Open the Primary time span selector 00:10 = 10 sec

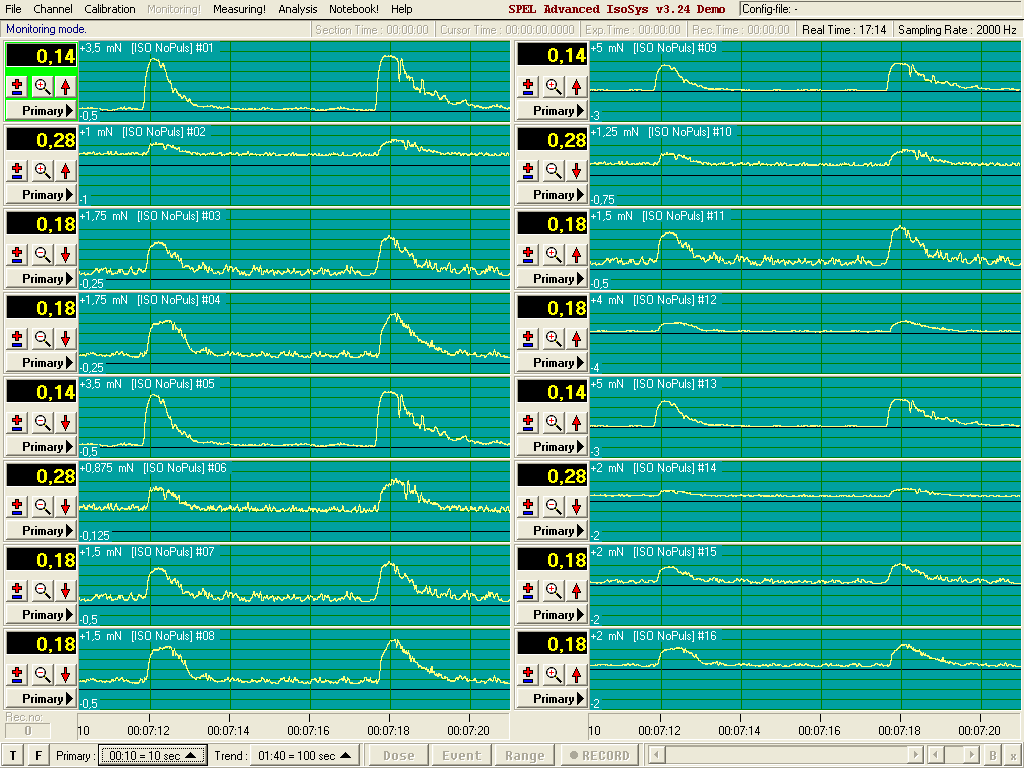click(153, 756)
